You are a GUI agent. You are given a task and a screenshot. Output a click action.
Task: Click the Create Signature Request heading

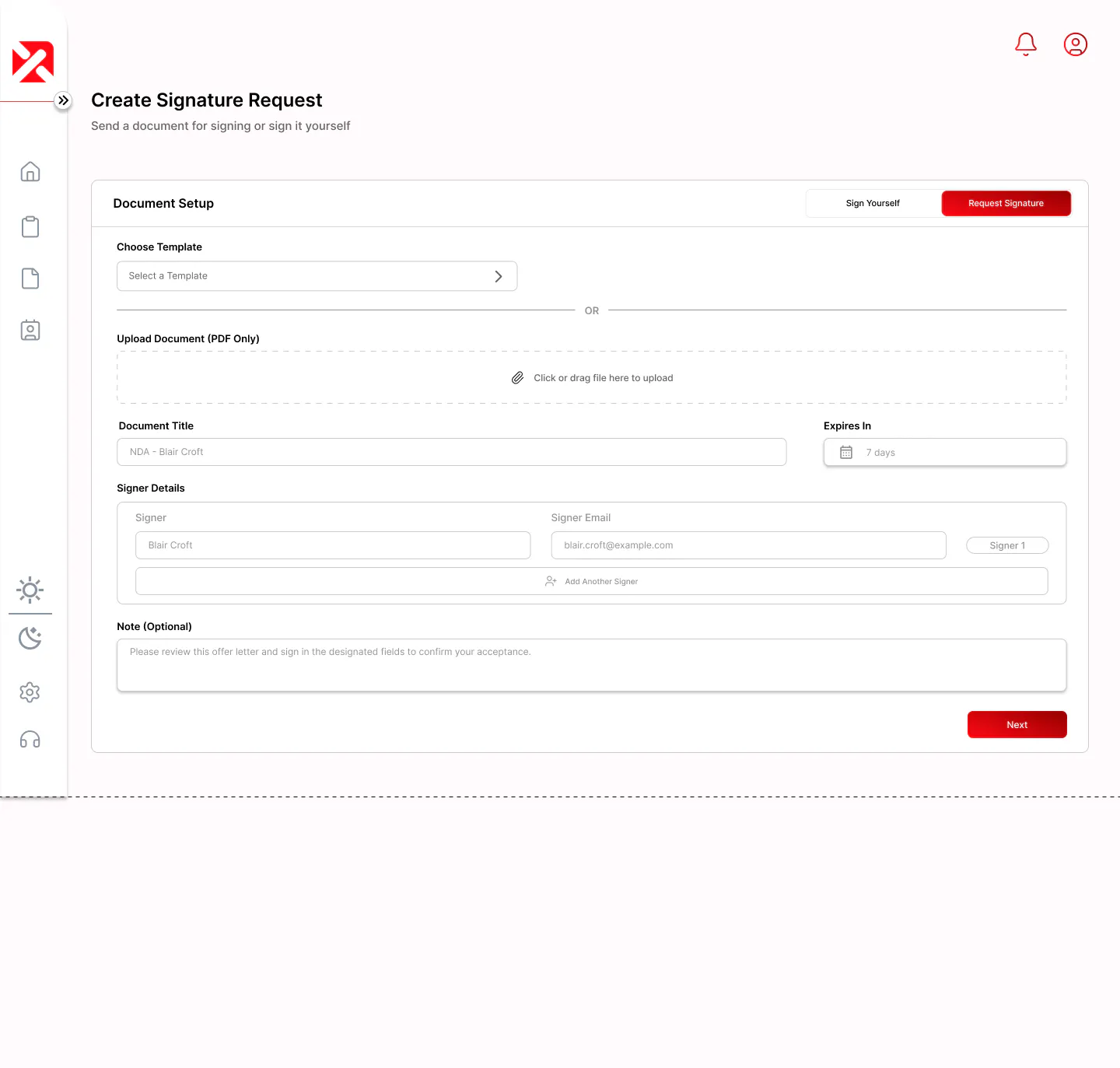click(x=206, y=100)
